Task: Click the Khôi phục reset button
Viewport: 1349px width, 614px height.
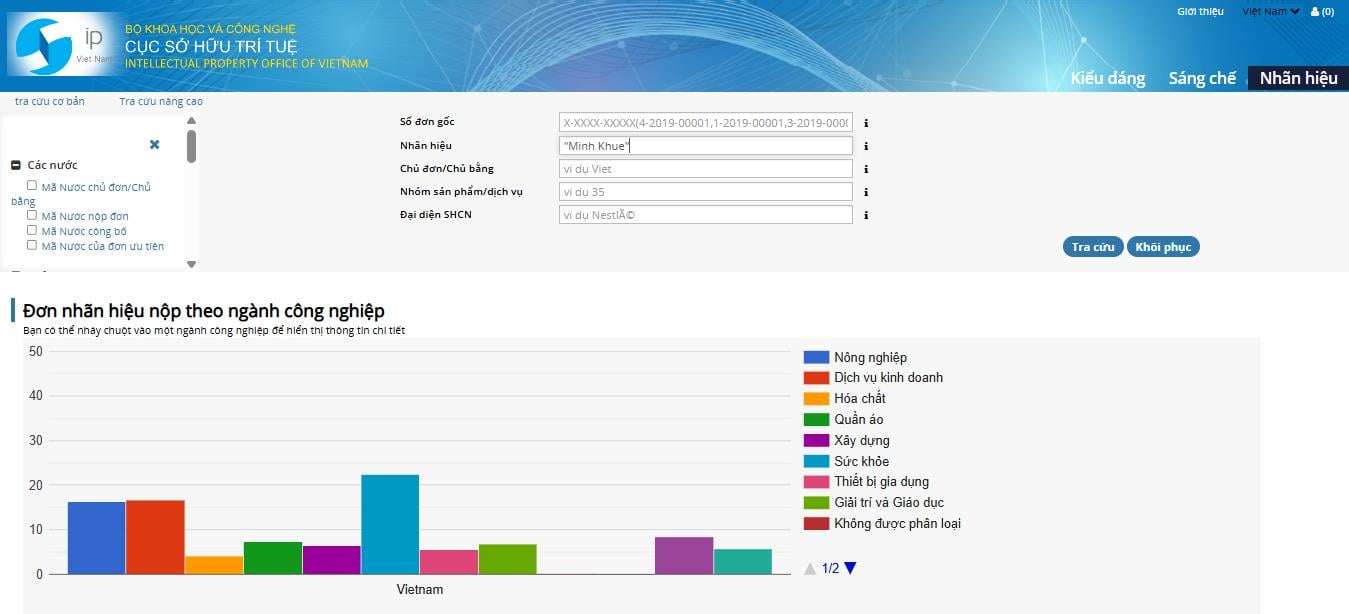Action: click(x=1163, y=246)
